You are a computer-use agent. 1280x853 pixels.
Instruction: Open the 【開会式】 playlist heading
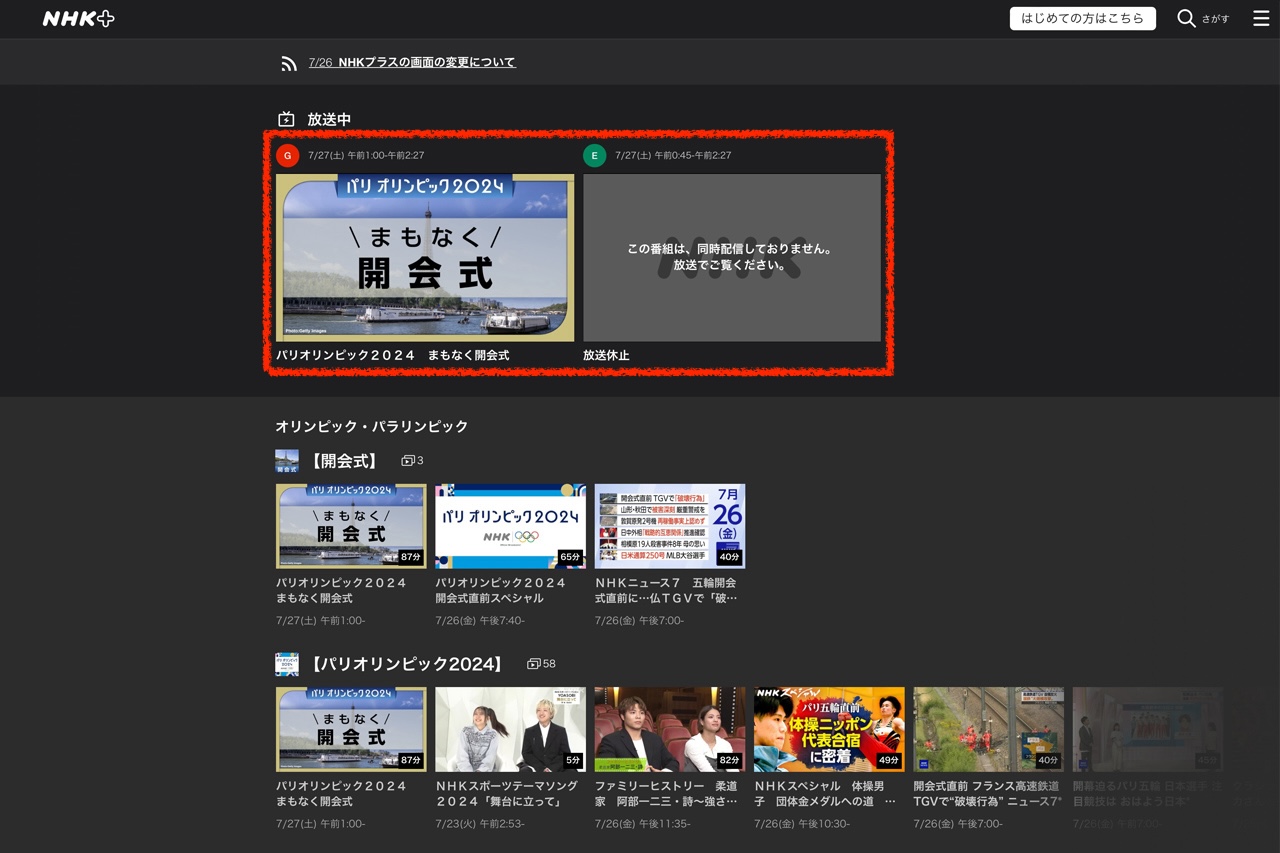pos(344,461)
